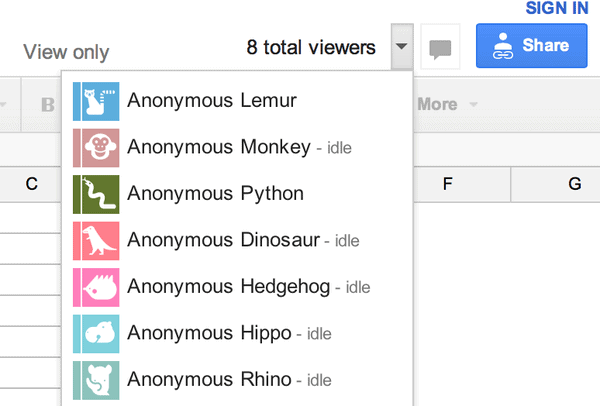600x406 pixels.
Task: Open comments with the speech bubble icon
Action: 440,47
